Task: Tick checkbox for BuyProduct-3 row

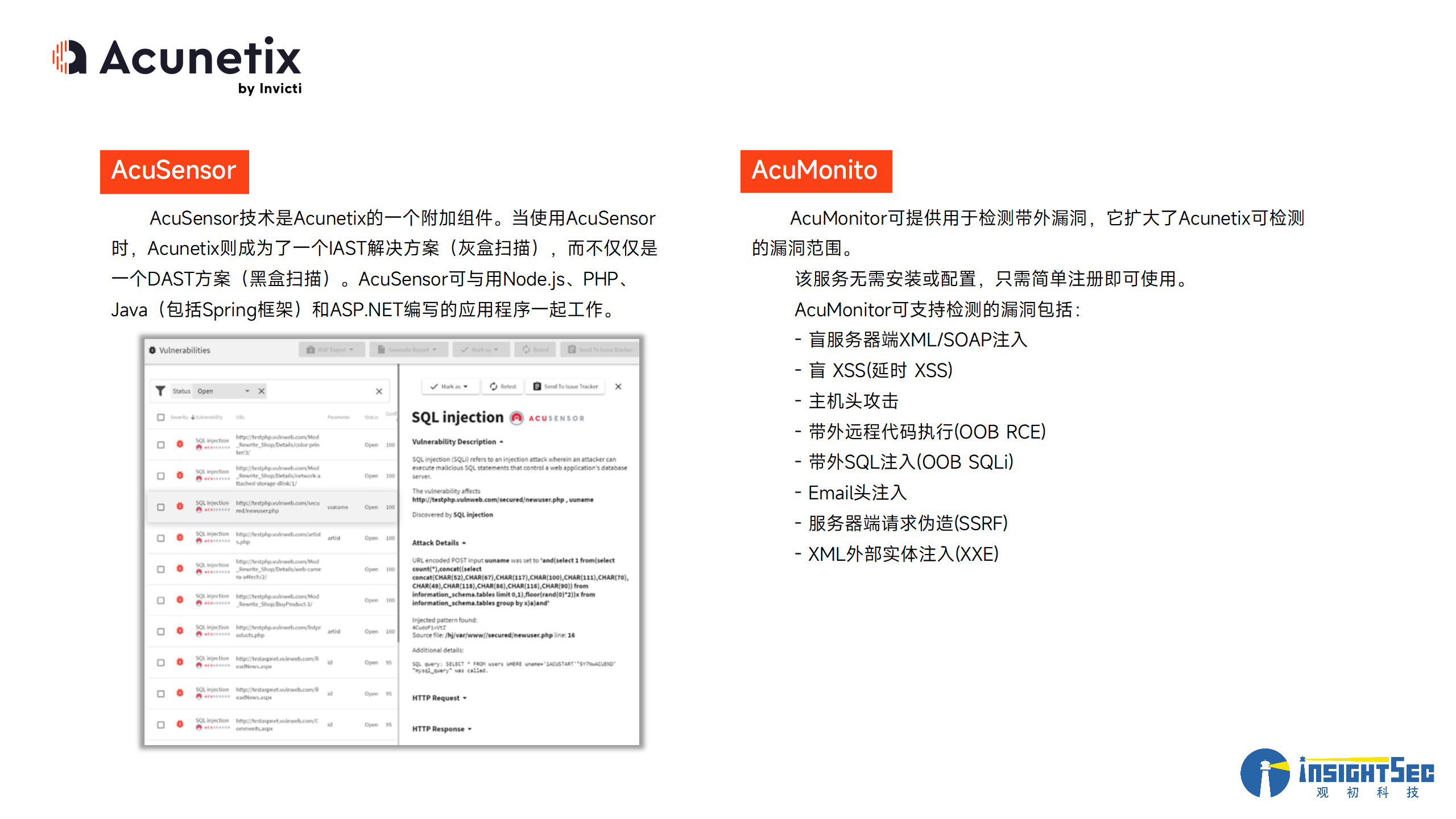Action: click(x=161, y=601)
